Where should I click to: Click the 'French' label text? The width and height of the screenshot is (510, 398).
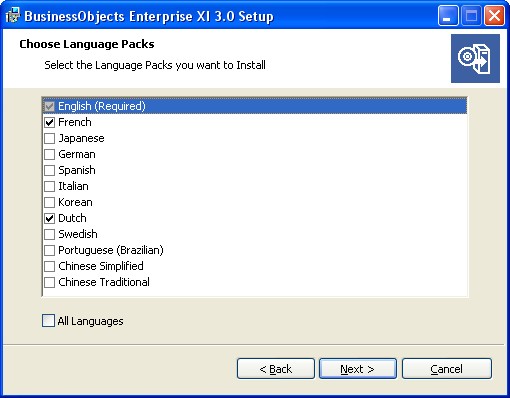(x=75, y=122)
